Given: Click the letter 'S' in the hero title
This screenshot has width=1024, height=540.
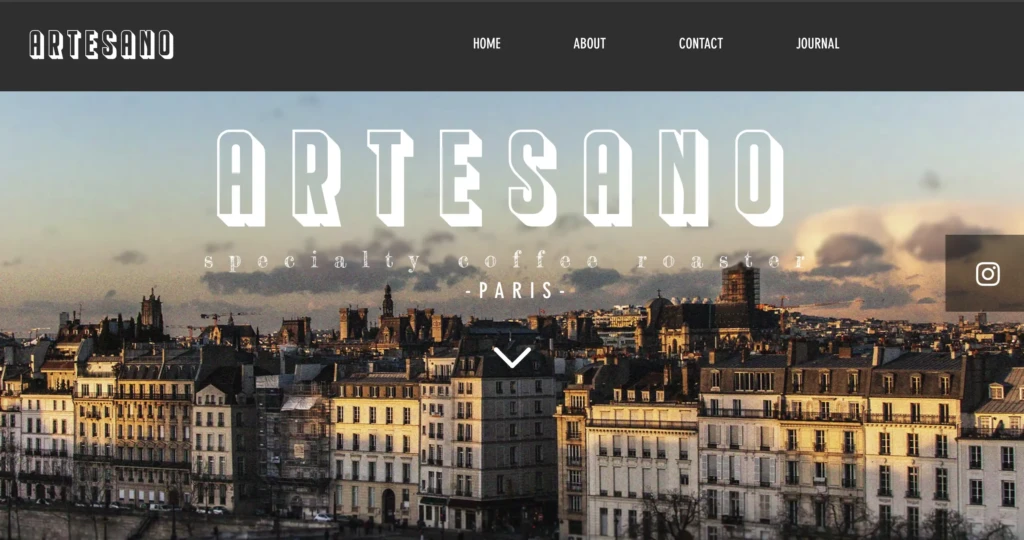Looking at the screenshot, I should coord(533,178).
